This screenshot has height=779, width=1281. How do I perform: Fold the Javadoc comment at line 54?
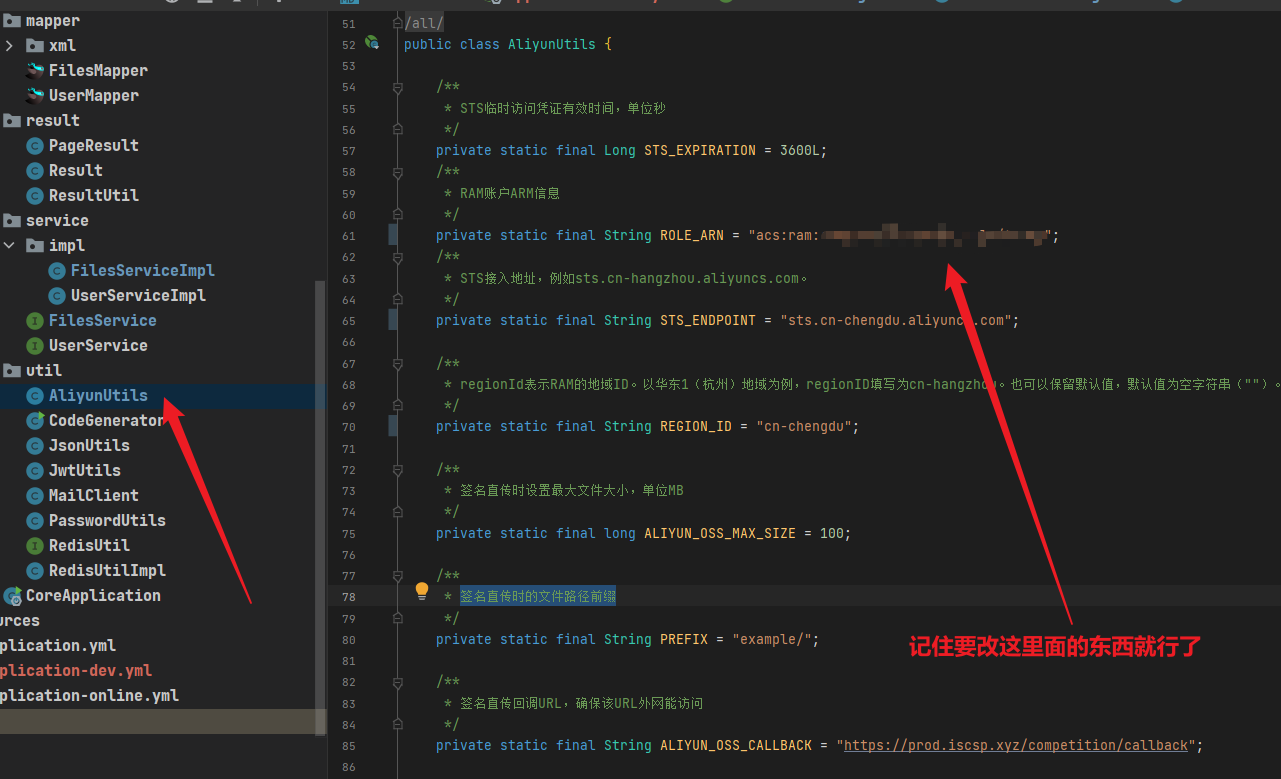(x=398, y=88)
